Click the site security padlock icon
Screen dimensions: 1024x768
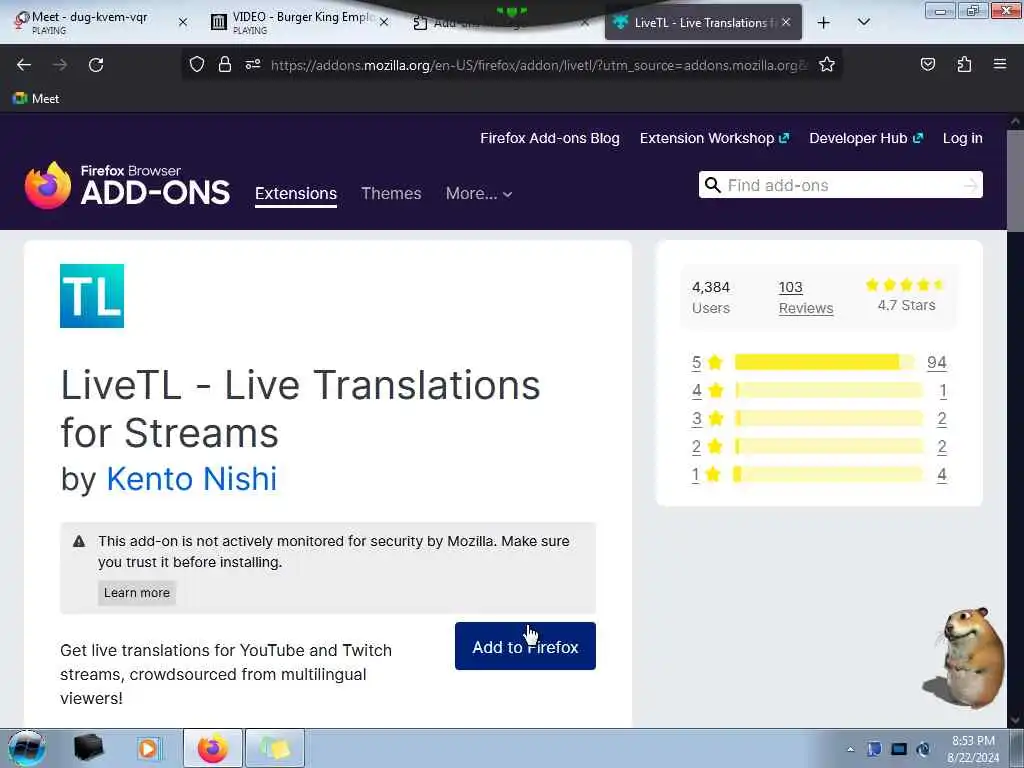225,64
